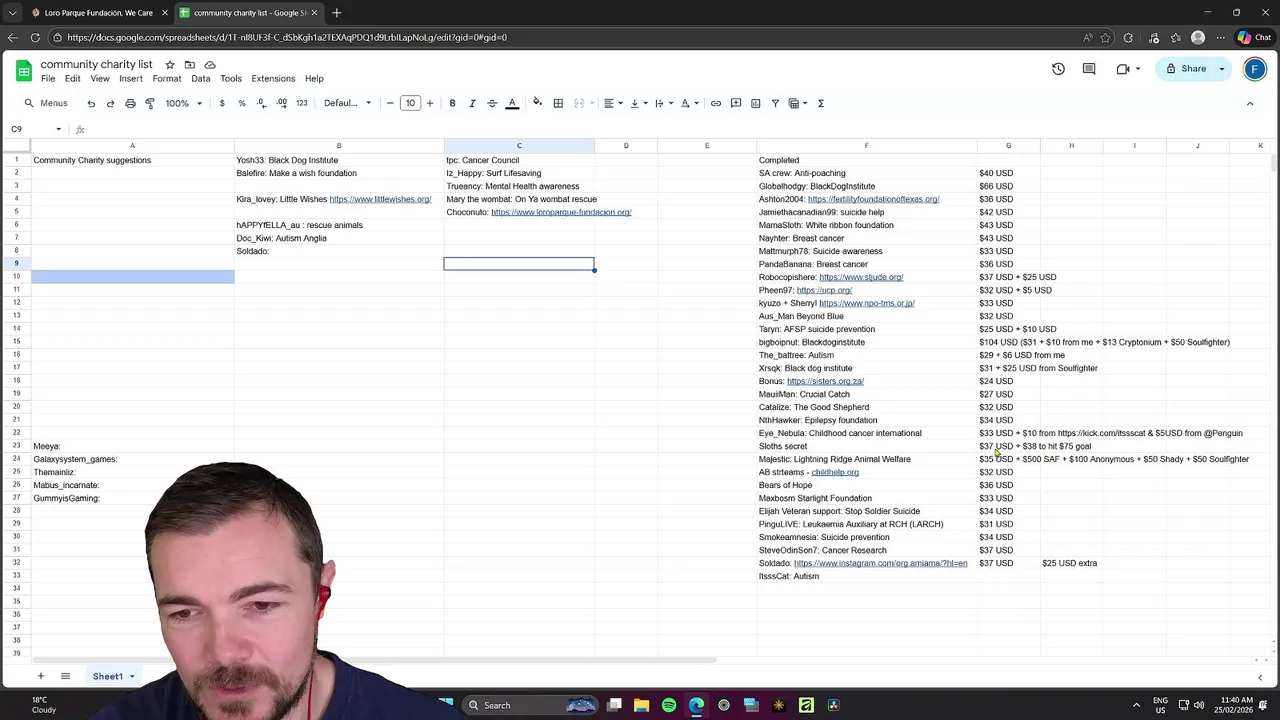1280x720 pixels.
Task: Reload the page in the browser
Action: [35, 38]
